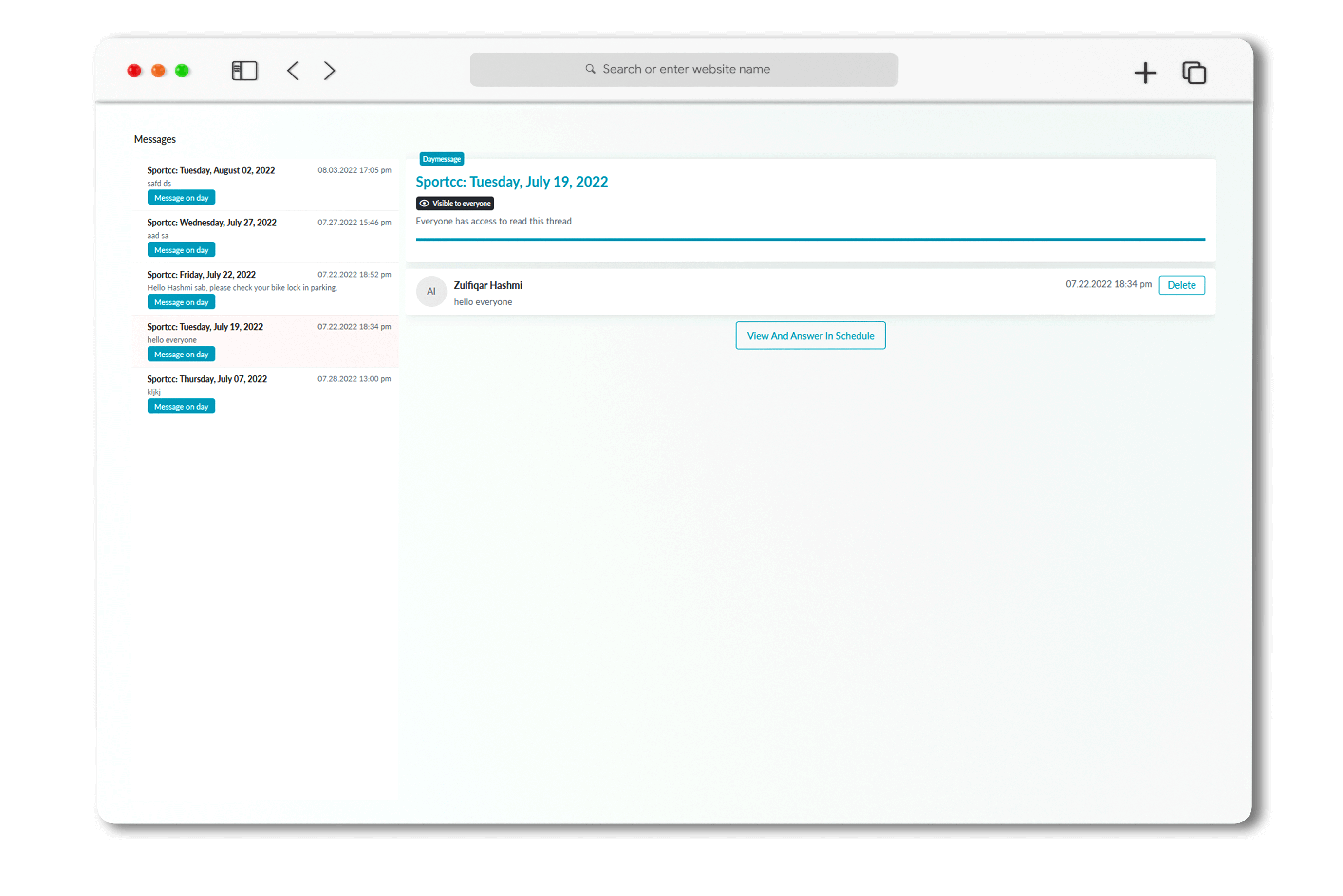Click the Sportcc: Tuesday, July 19, 2022 heading
Viewport: 1343px width, 896px height.
click(511, 182)
